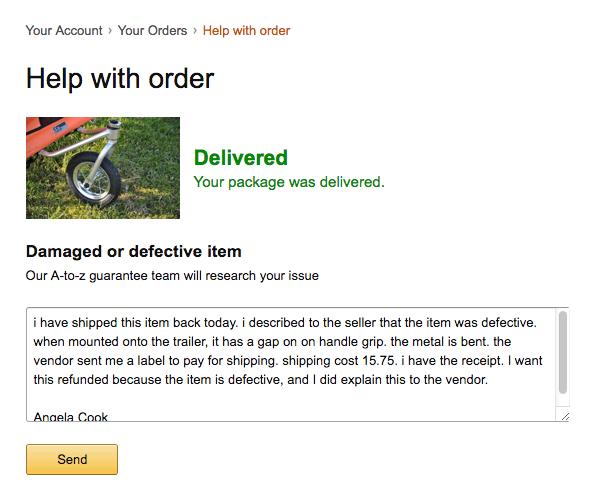Place cursor at start of message text
Image resolution: width=602 pixels, height=496 pixels.
pyautogui.click(x=34, y=322)
